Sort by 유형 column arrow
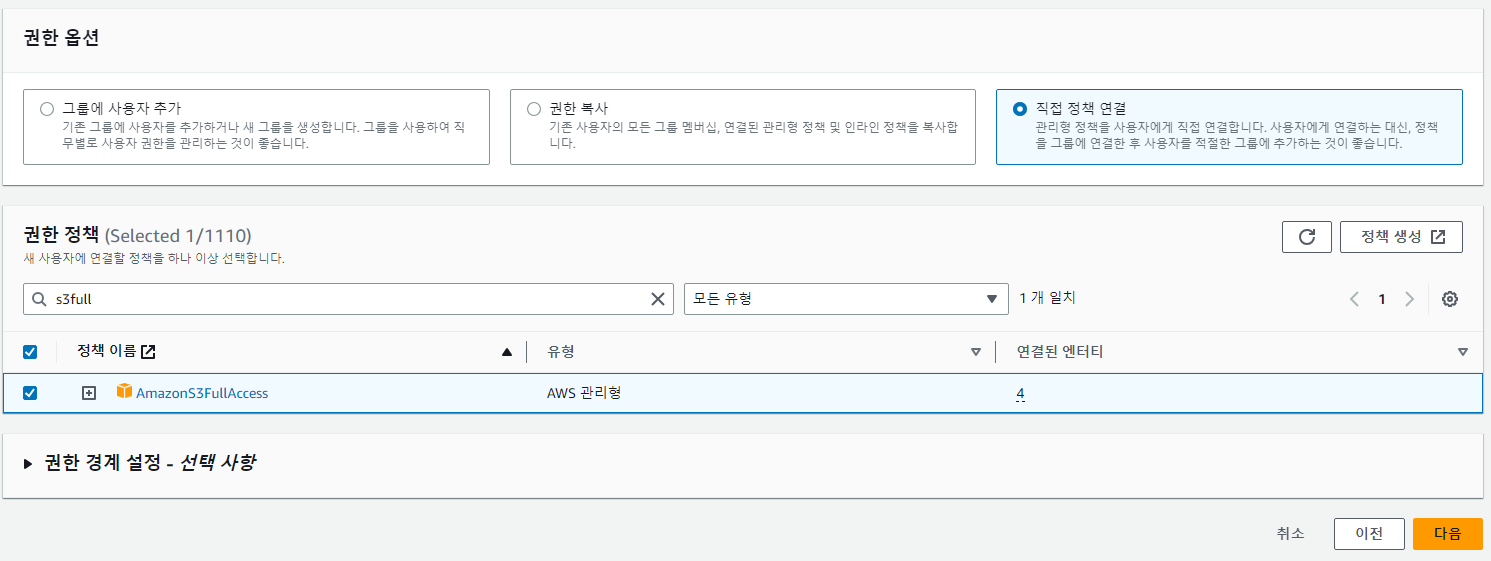1491x561 pixels. (976, 352)
